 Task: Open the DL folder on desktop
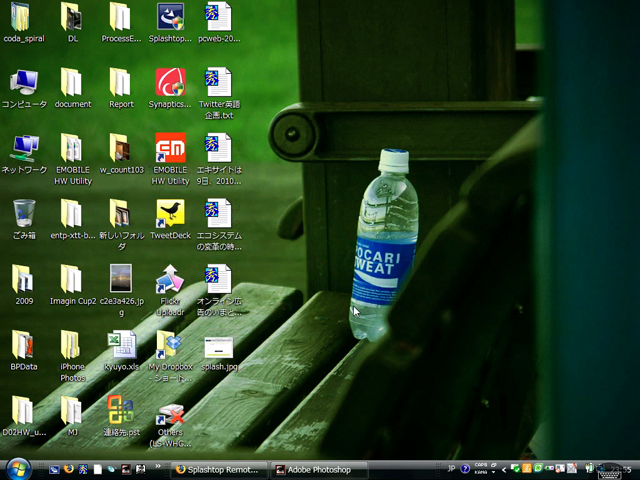[x=72, y=17]
